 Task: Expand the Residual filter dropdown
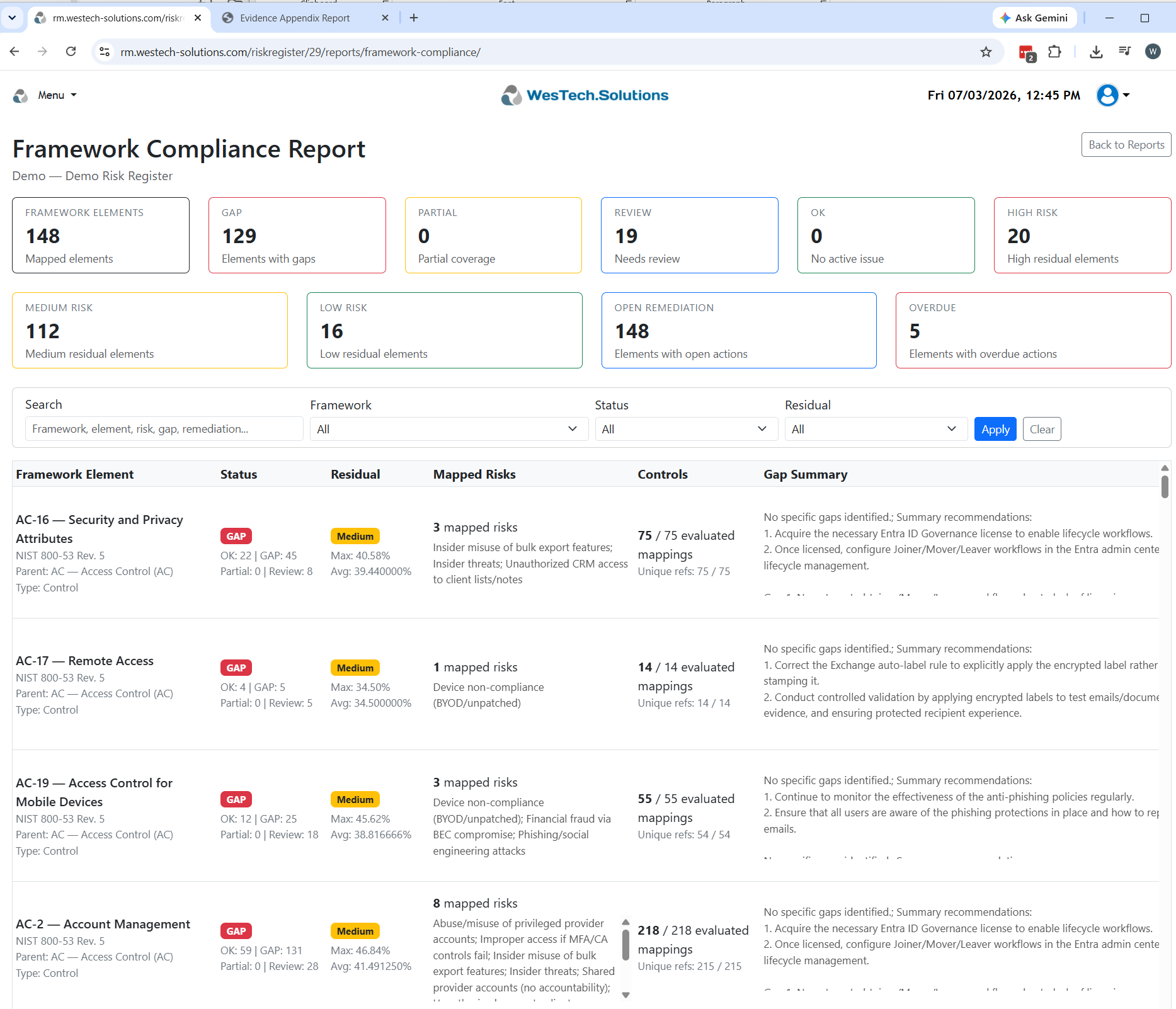point(876,429)
